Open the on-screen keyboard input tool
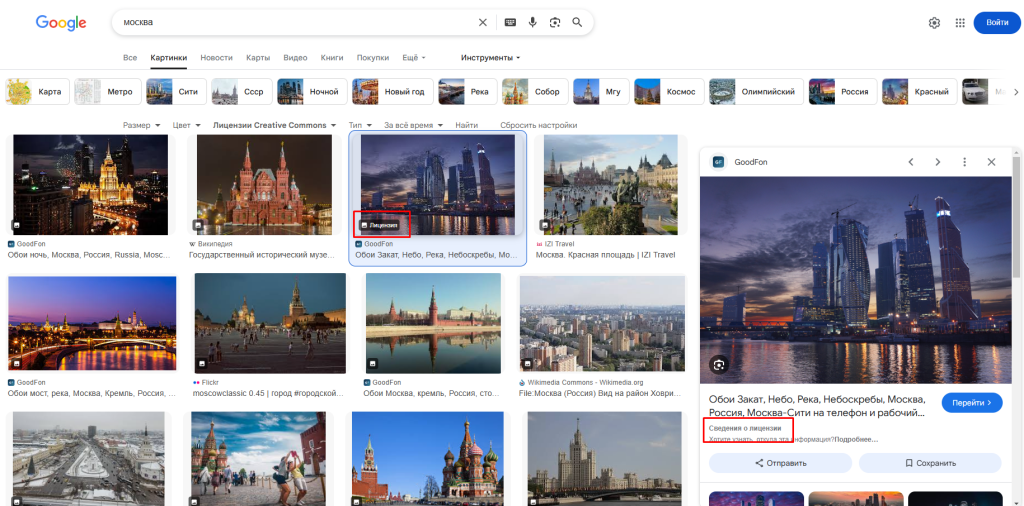 [510, 22]
